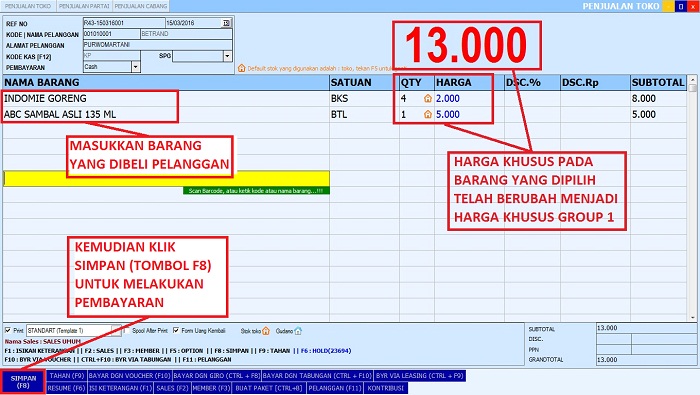This screenshot has height=395, width=700.
Task: Select the ABC SAMBAL ASLI 135 ML item name
Action: pyautogui.click(x=60, y=114)
